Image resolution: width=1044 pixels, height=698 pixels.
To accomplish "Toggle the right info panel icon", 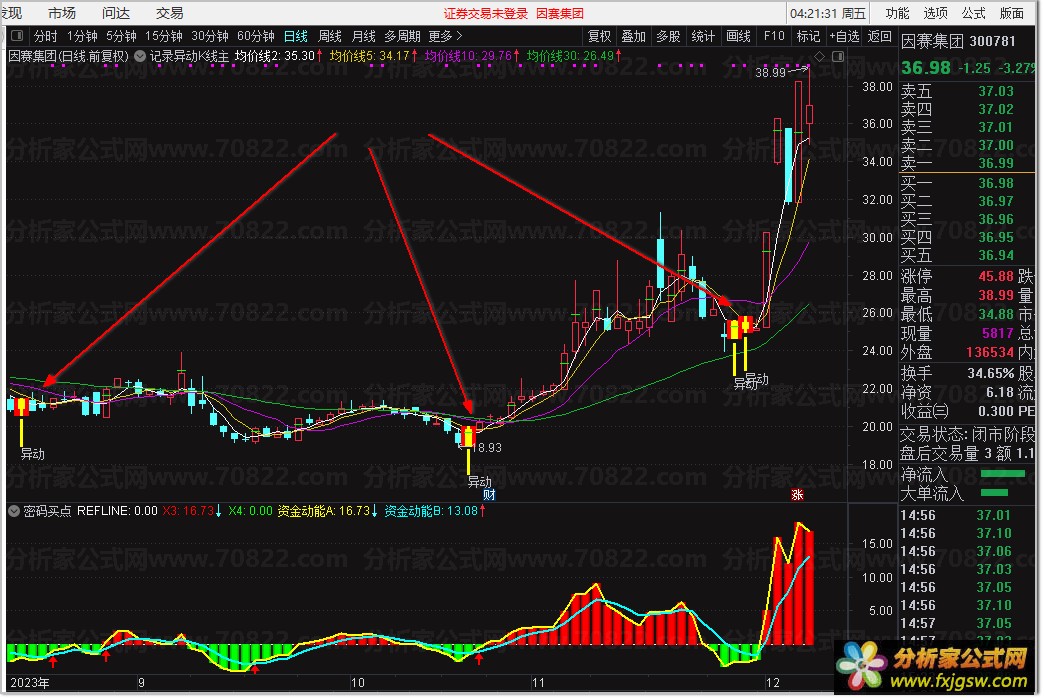I will pyautogui.click(x=838, y=57).
